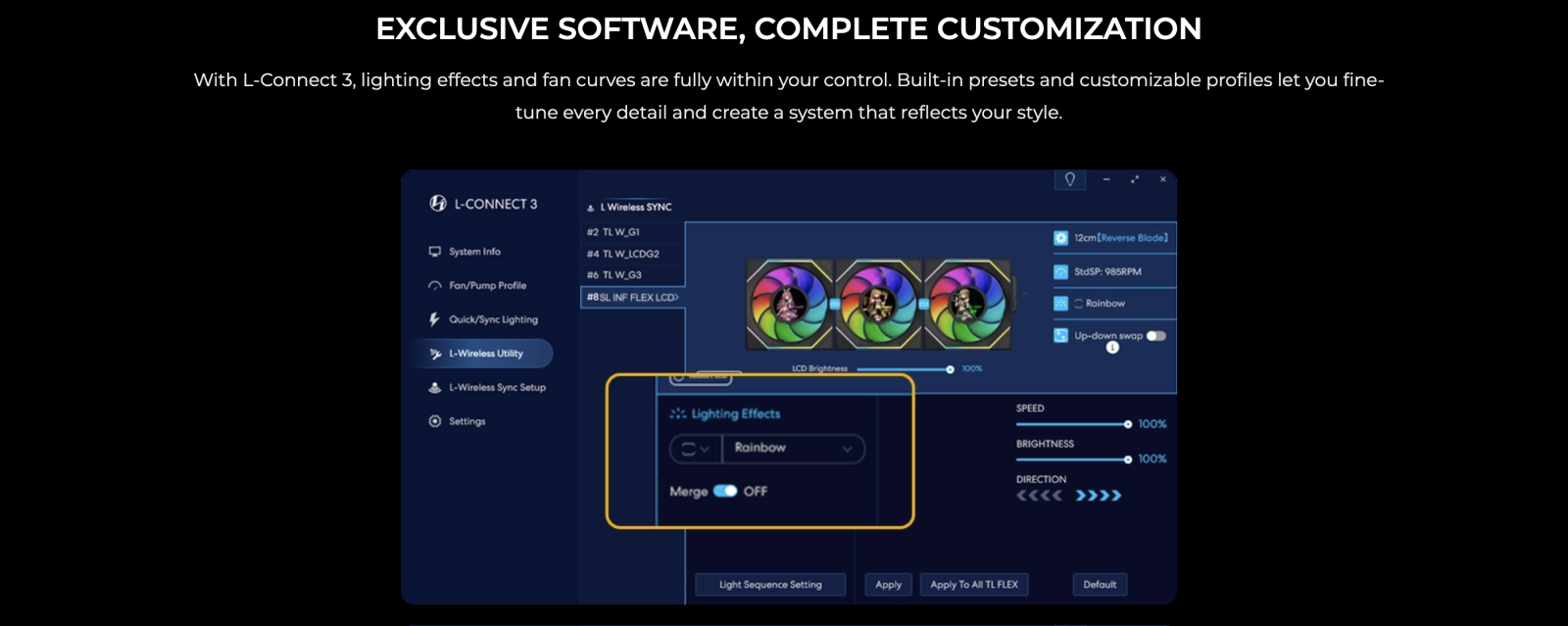Image resolution: width=1568 pixels, height=626 pixels.
Task: Open the Quick/Sync Lighting page
Action: point(493,319)
